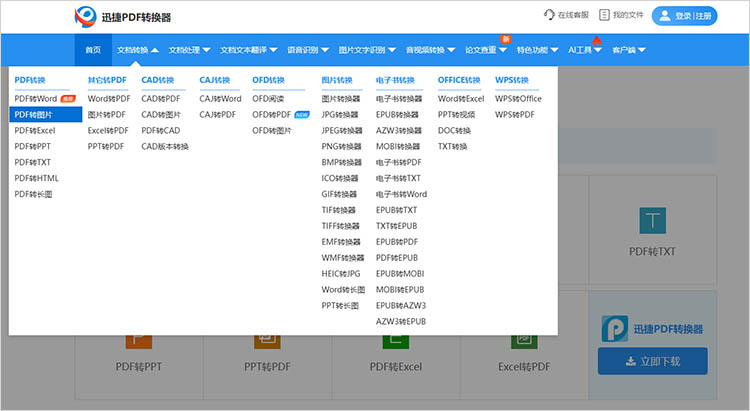Image resolution: width=750 pixels, height=411 pixels.
Task: Open WPS转PDF link
Action: 515,114
